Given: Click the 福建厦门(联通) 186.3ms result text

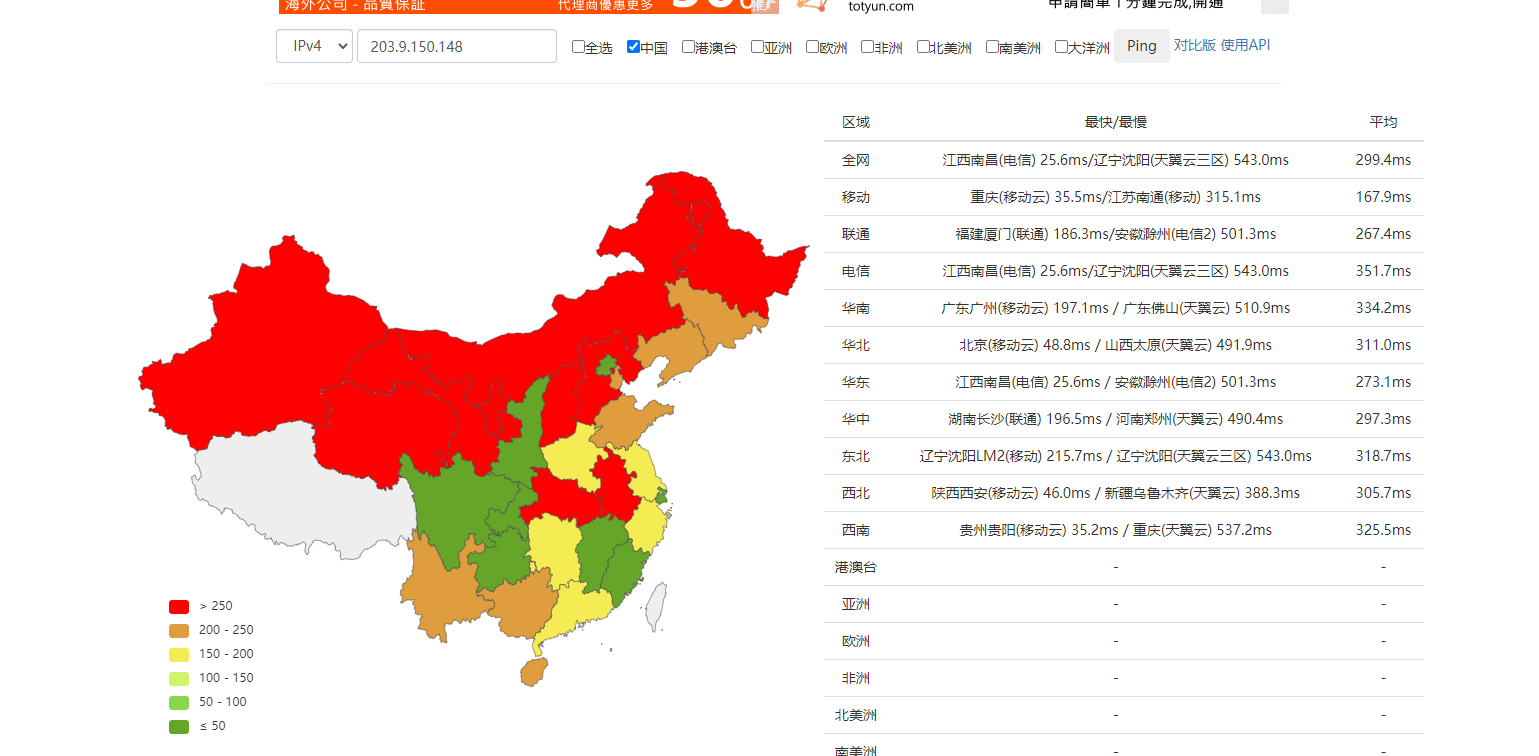Looking at the screenshot, I should [x=1032, y=234].
